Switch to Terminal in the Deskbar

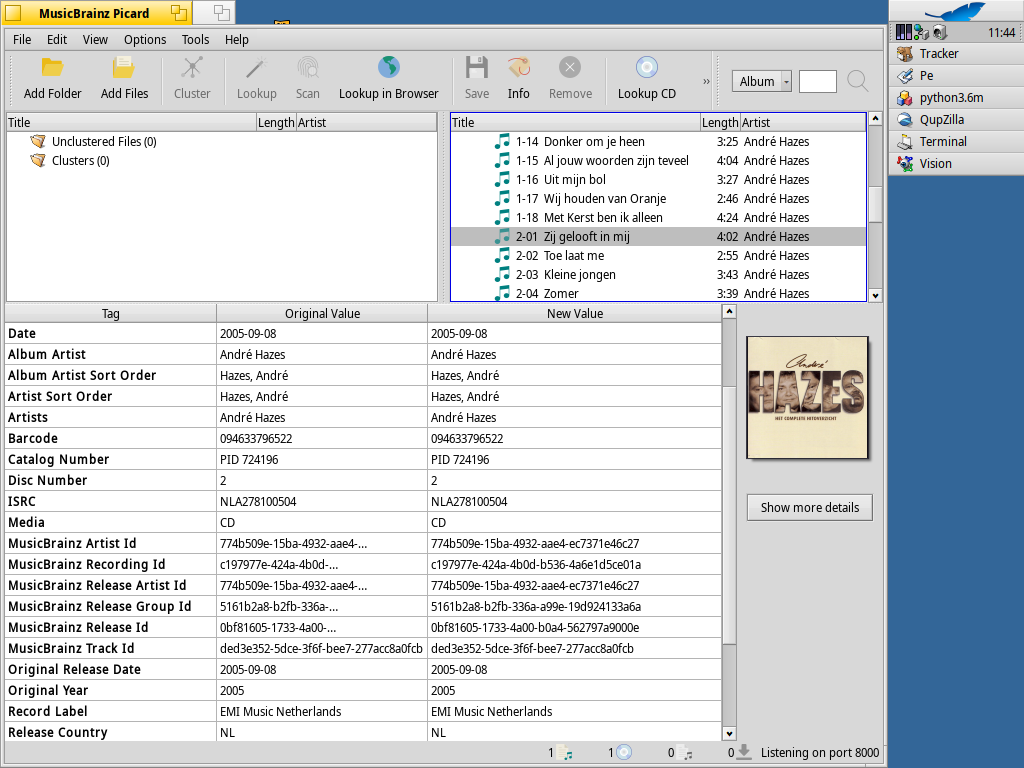click(x=955, y=142)
